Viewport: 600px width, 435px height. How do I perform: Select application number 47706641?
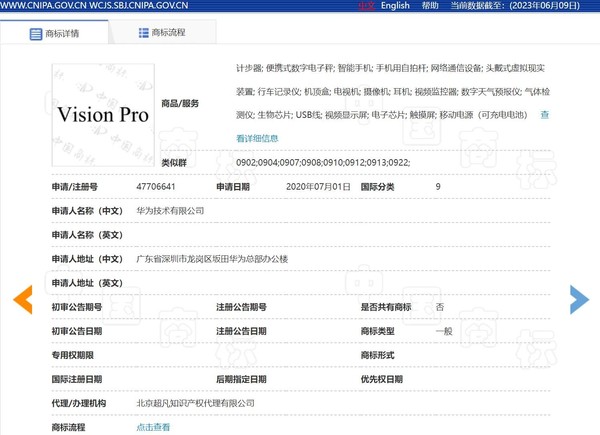(x=156, y=187)
